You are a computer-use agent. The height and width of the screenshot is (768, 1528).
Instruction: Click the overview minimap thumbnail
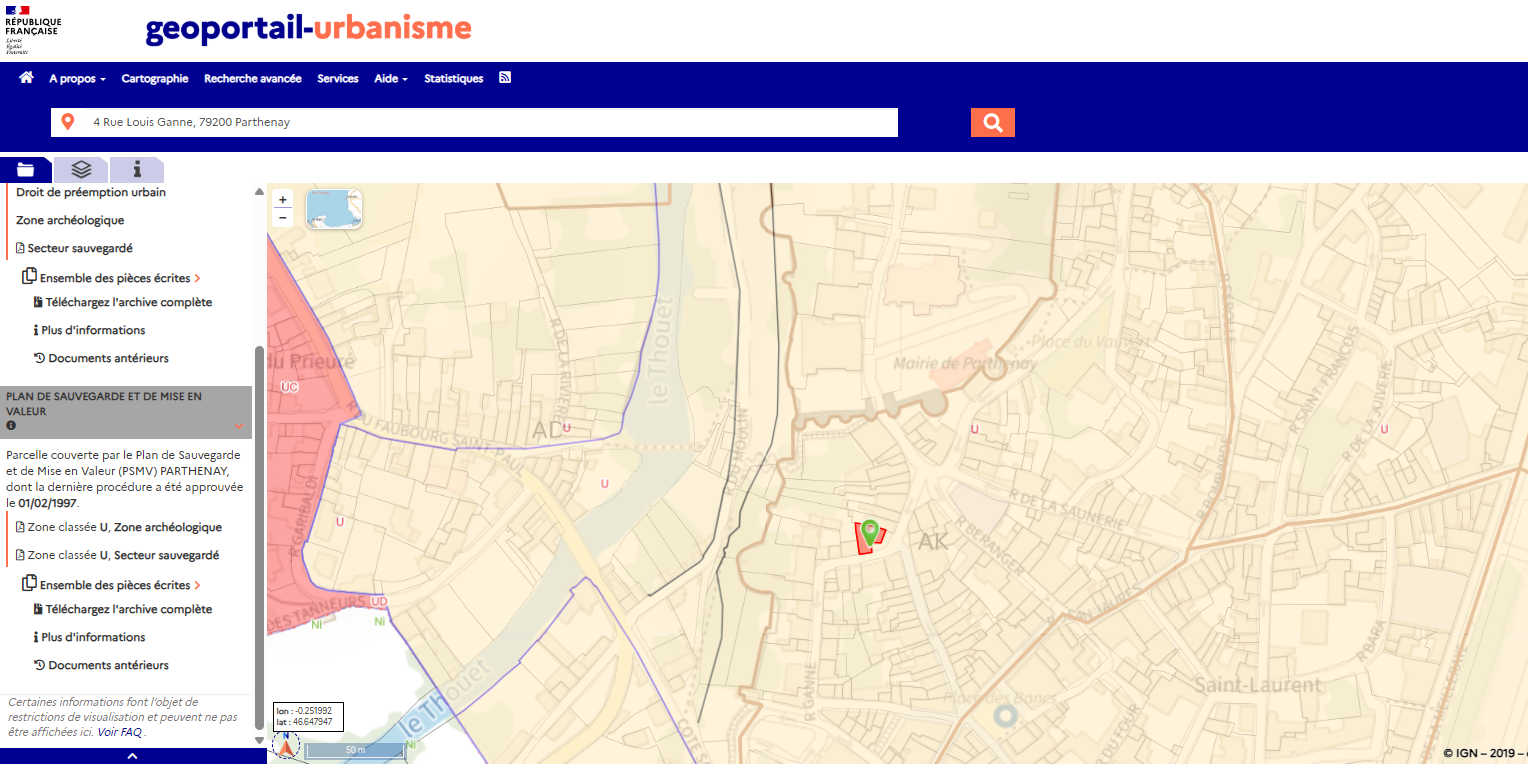pos(334,209)
